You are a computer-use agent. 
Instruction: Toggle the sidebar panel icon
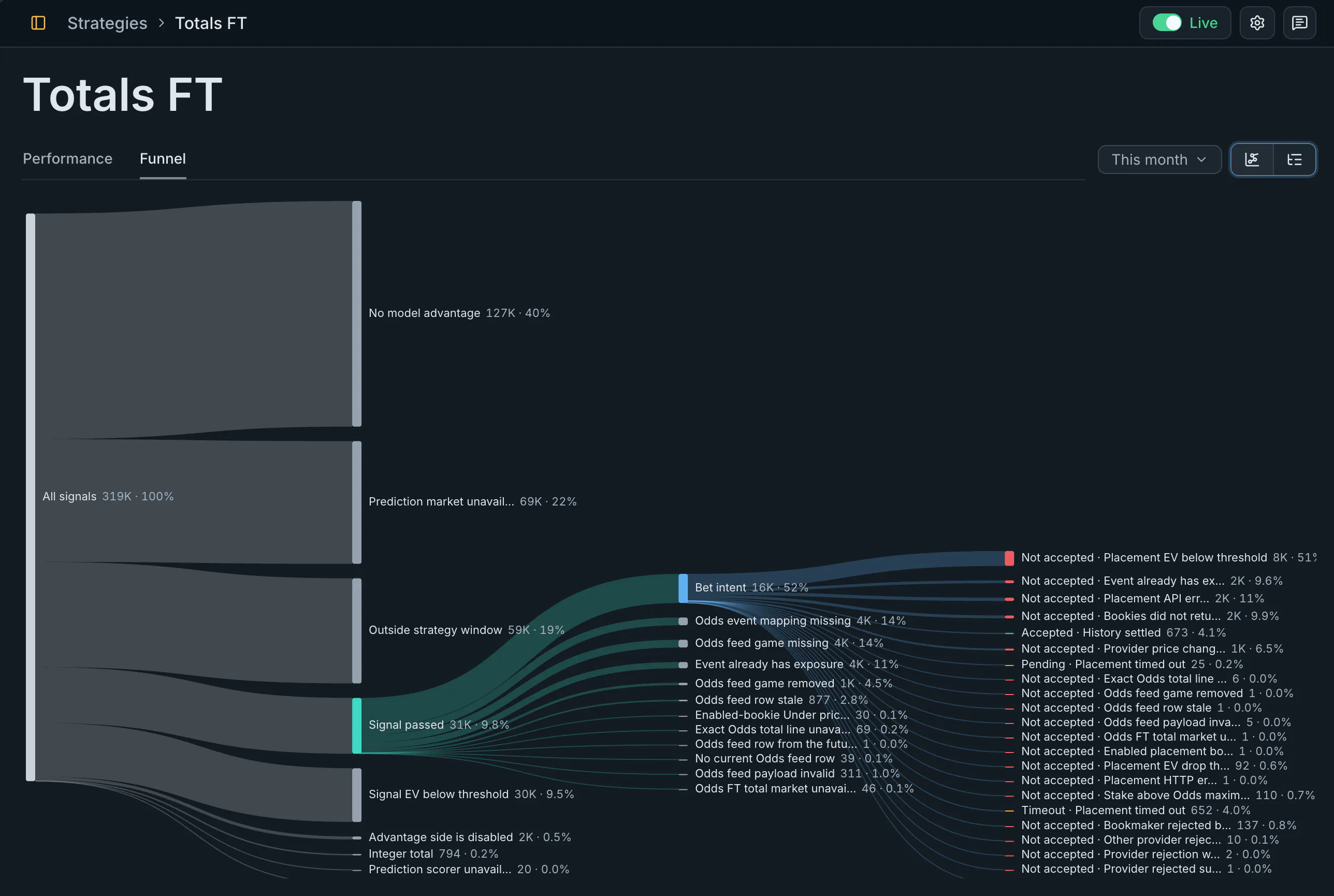coord(38,23)
